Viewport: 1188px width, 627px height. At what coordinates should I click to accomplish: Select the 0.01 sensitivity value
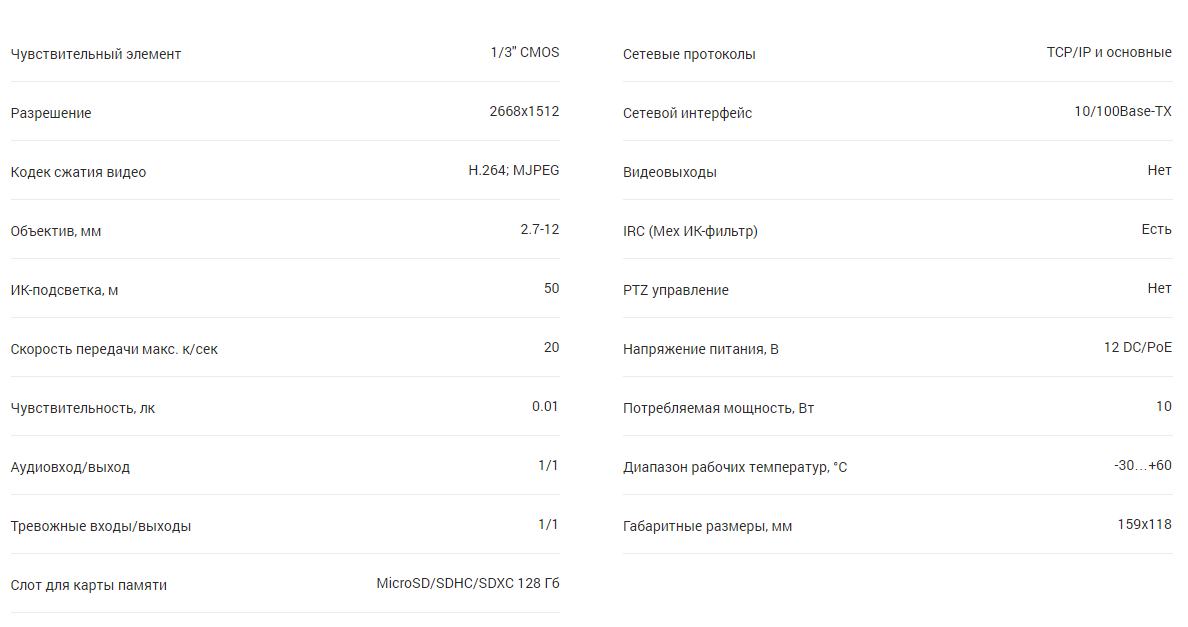click(x=545, y=407)
